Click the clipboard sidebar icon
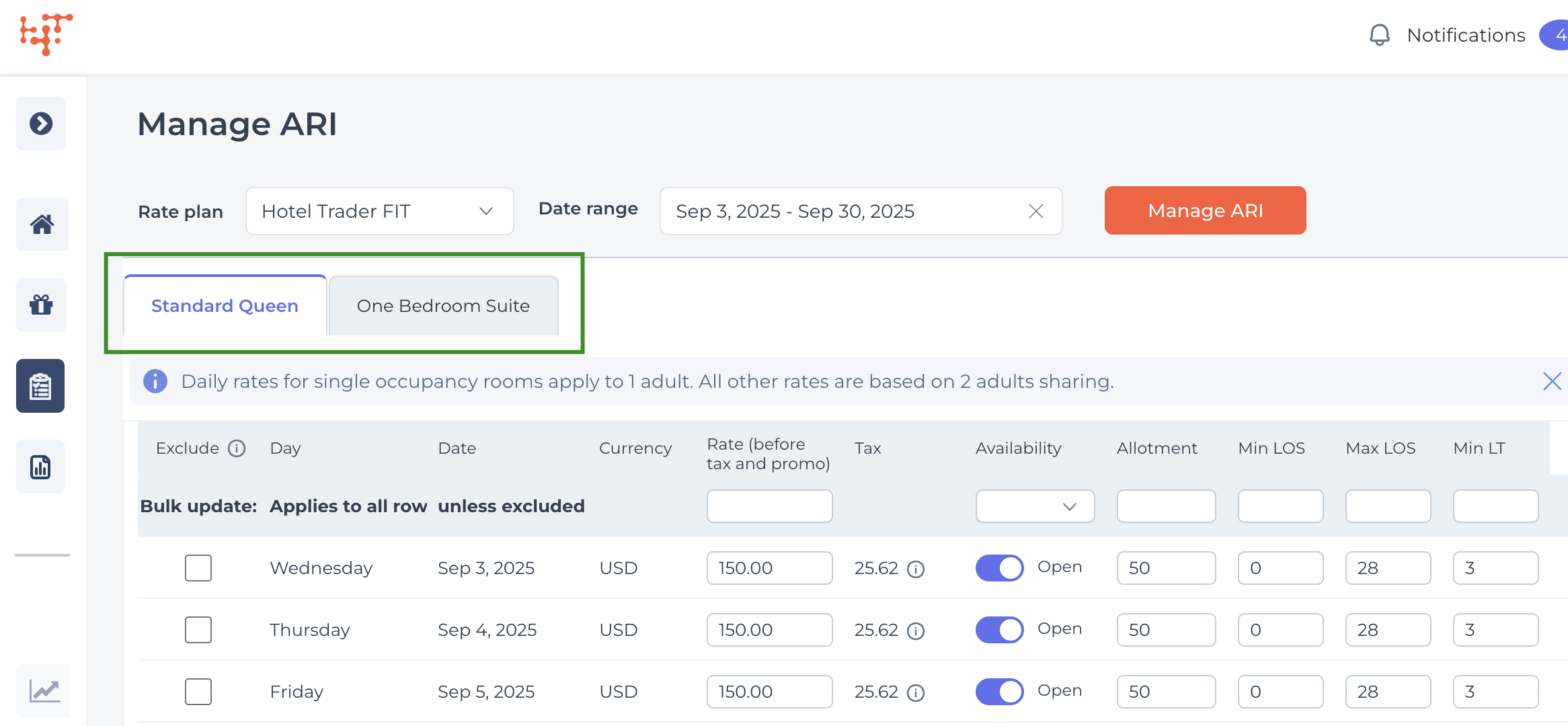The height and width of the screenshot is (726, 1568). click(40, 386)
